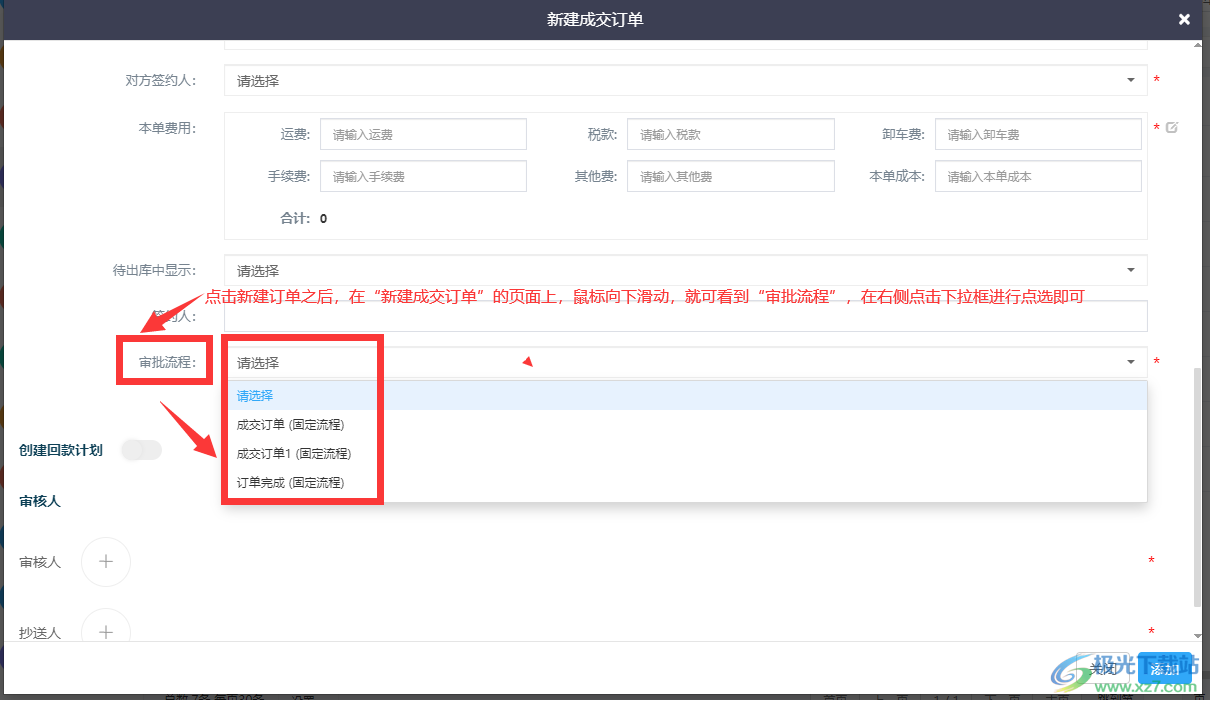1210x703 pixels.
Task: Choose 成交订单 (固定流程) option
Action: (x=685, y=425)
